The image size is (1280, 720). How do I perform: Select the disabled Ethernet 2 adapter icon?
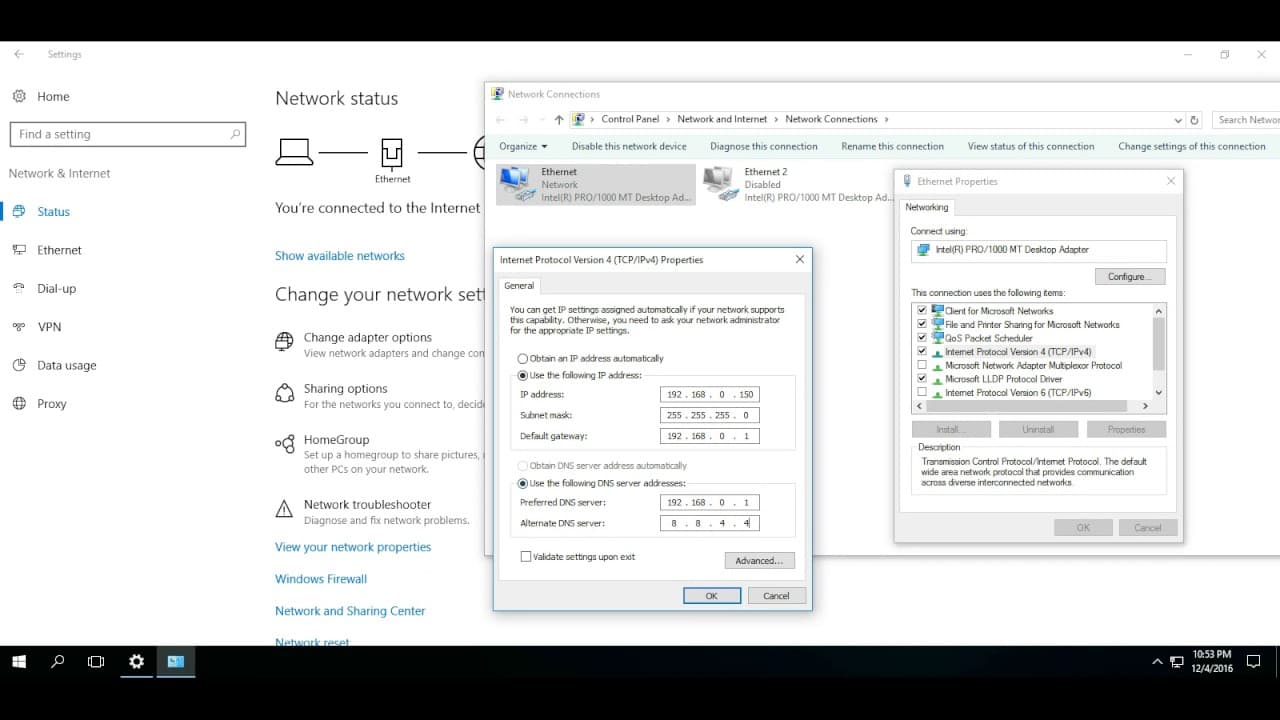click(720, 184)
